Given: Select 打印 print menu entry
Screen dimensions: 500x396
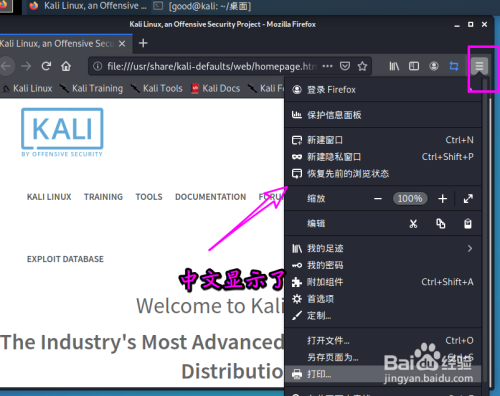Looking at the screenshot, I should tap(383, 374).
